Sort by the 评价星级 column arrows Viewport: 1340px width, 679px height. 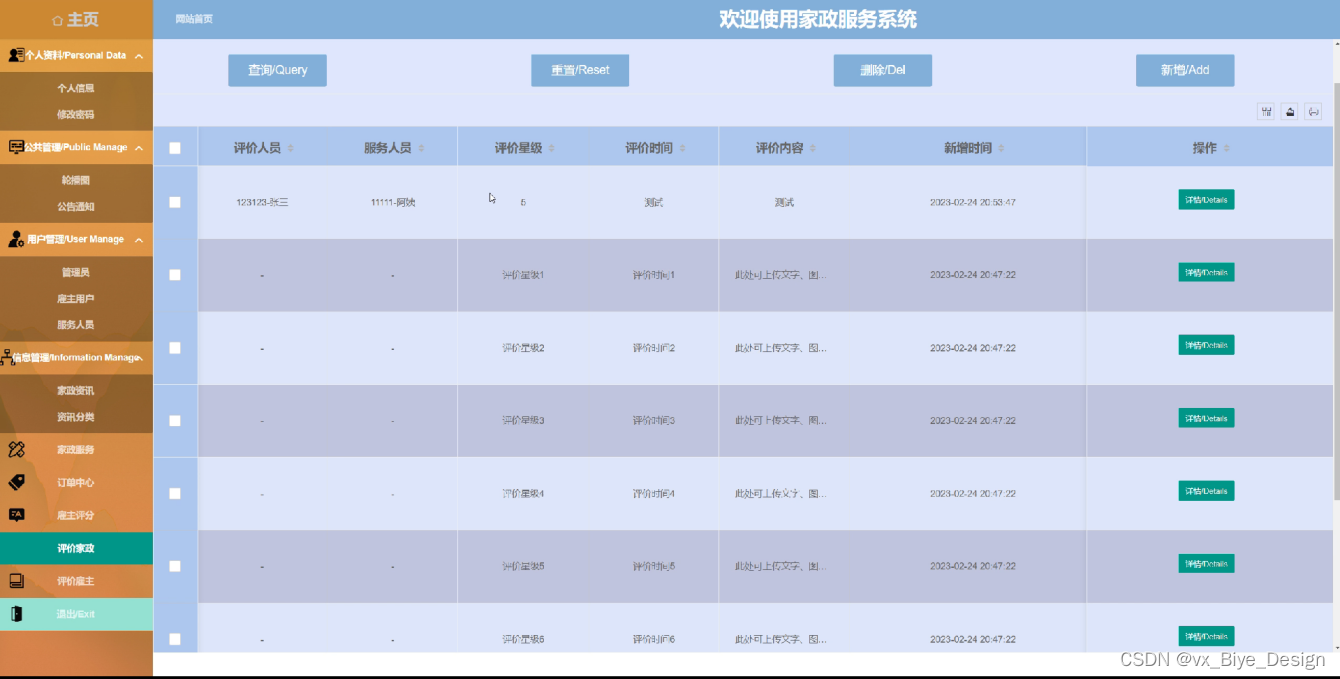551,148
